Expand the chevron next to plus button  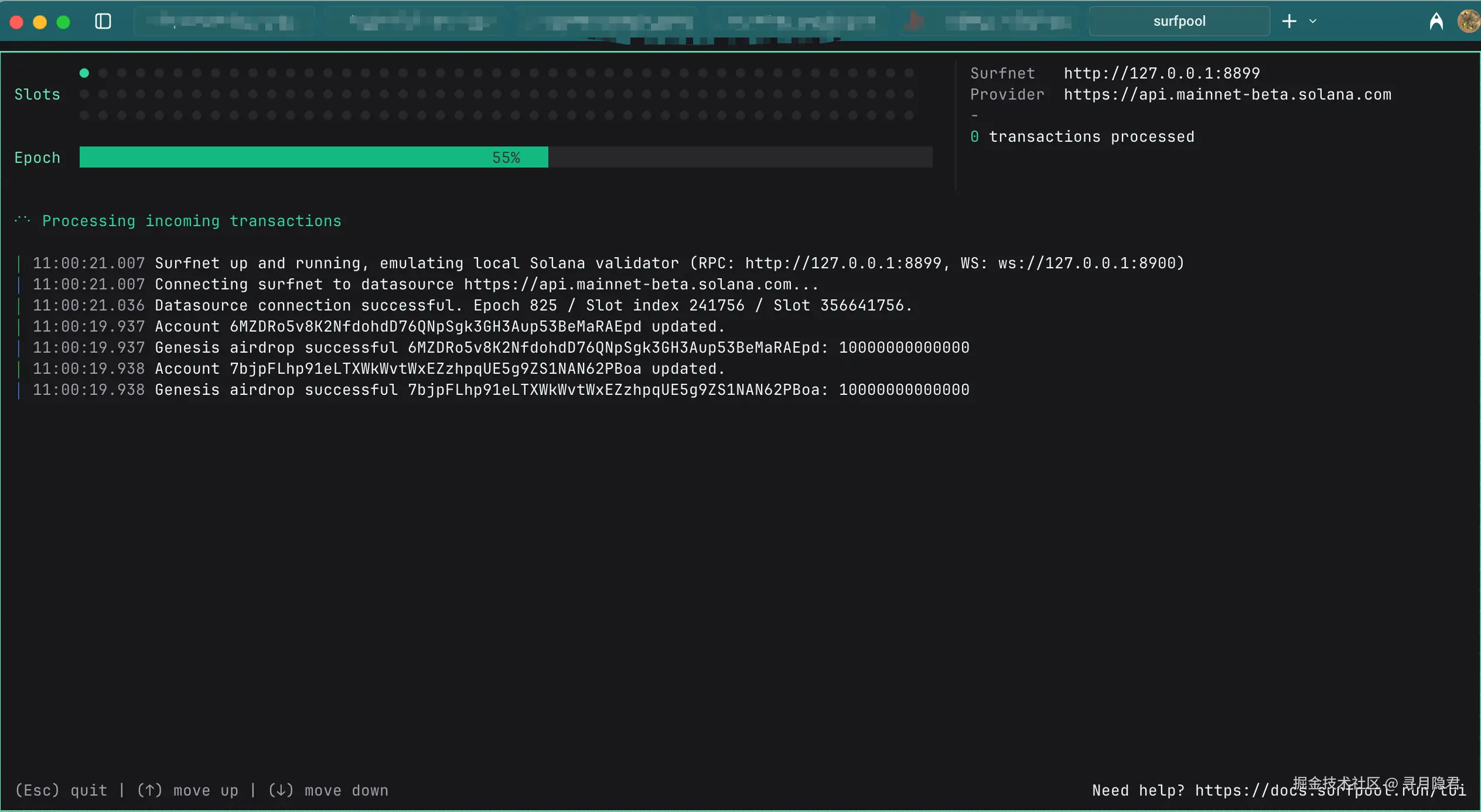(1313, 22)
